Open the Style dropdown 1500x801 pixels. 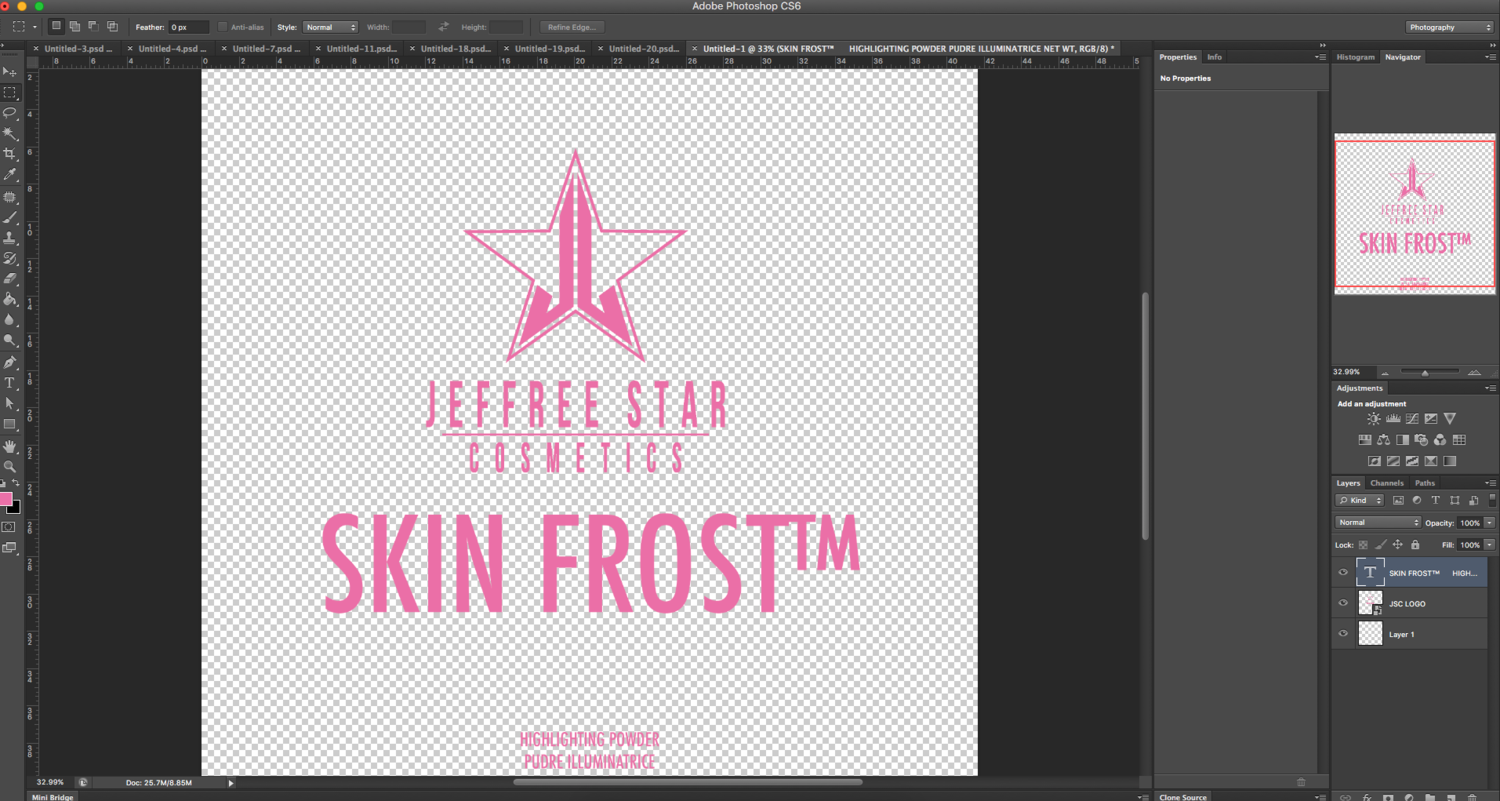pyautogui.click(x=330, y=27)
